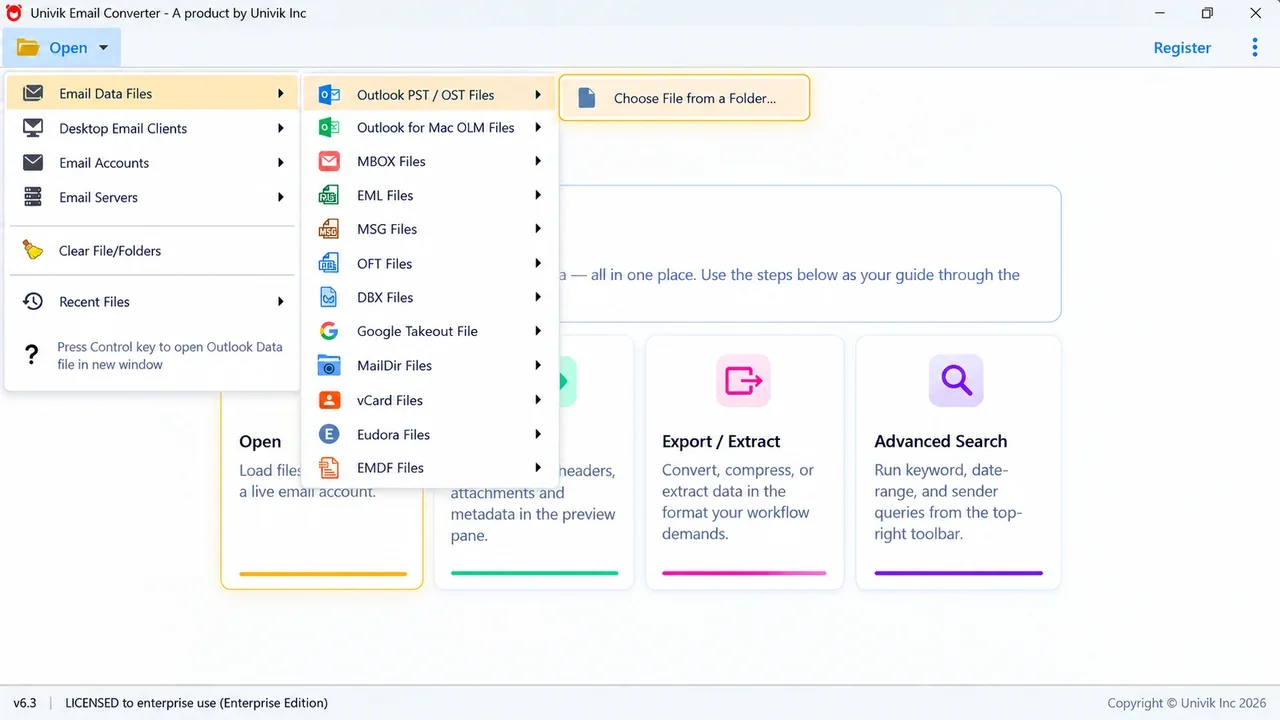1280x720 pixels.
Task: Expand the MBOX Files submenu arrow
Action: [538, 161]
